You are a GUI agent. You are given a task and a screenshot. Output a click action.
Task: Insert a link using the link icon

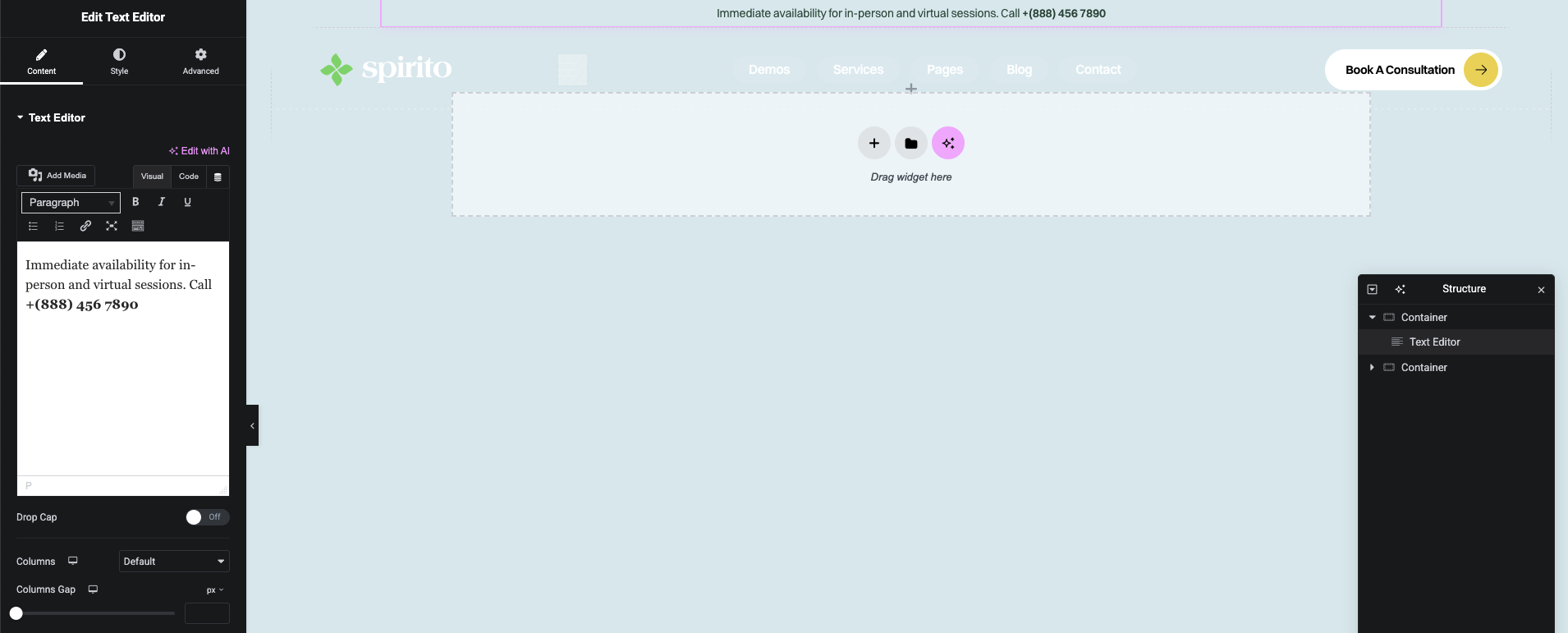[x=85, y=226]
